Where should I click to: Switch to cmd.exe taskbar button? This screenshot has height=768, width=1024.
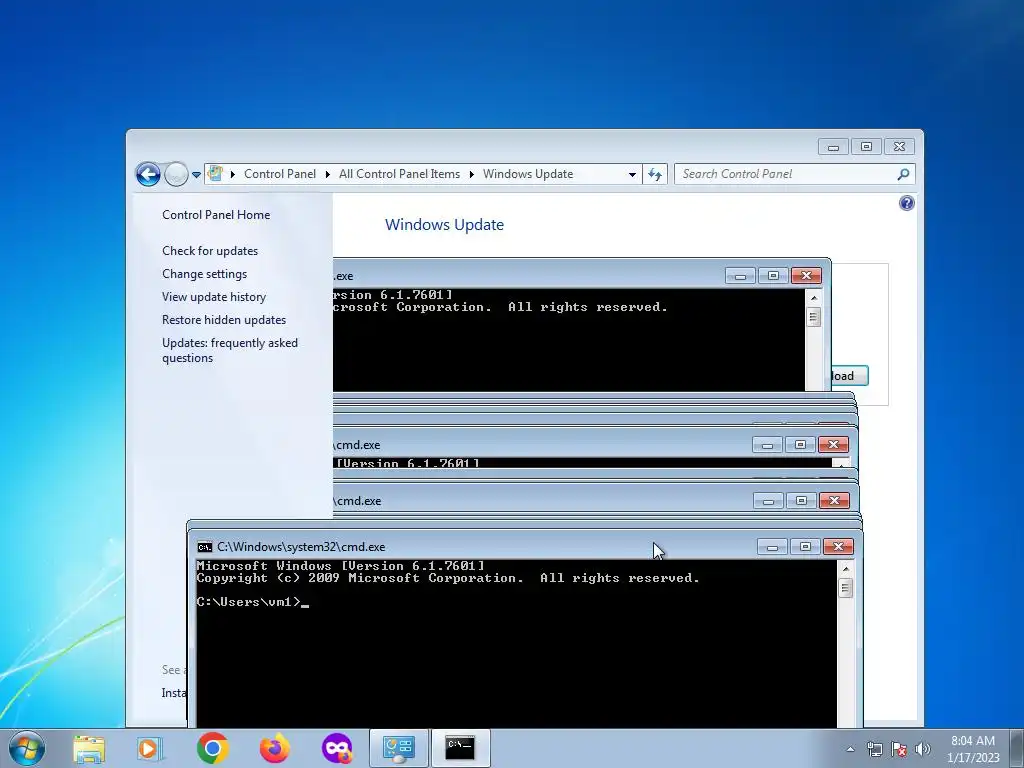click(460, 748)
